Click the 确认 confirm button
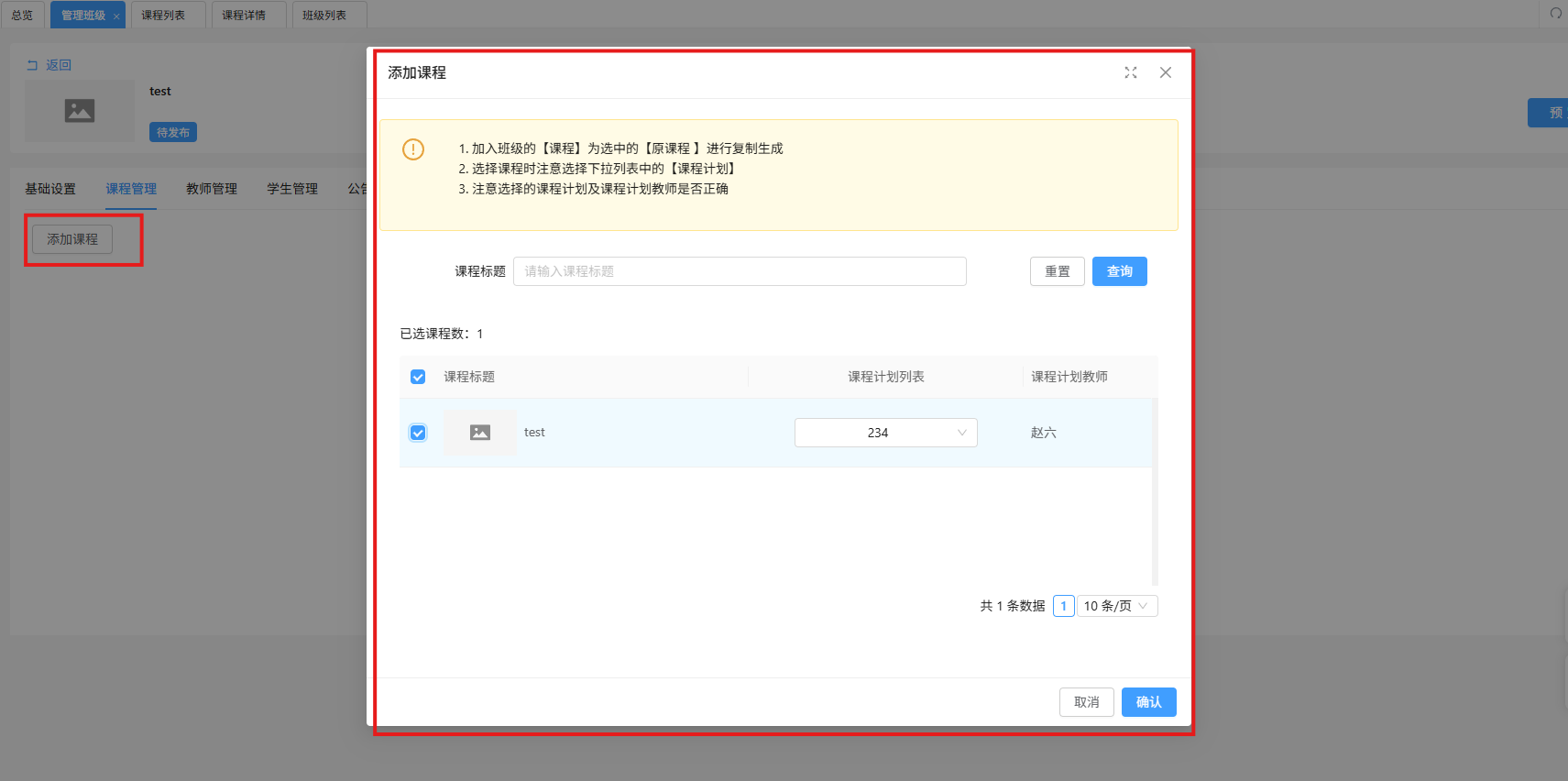This screenshot has width=1568, height=781. (1148, 702)
